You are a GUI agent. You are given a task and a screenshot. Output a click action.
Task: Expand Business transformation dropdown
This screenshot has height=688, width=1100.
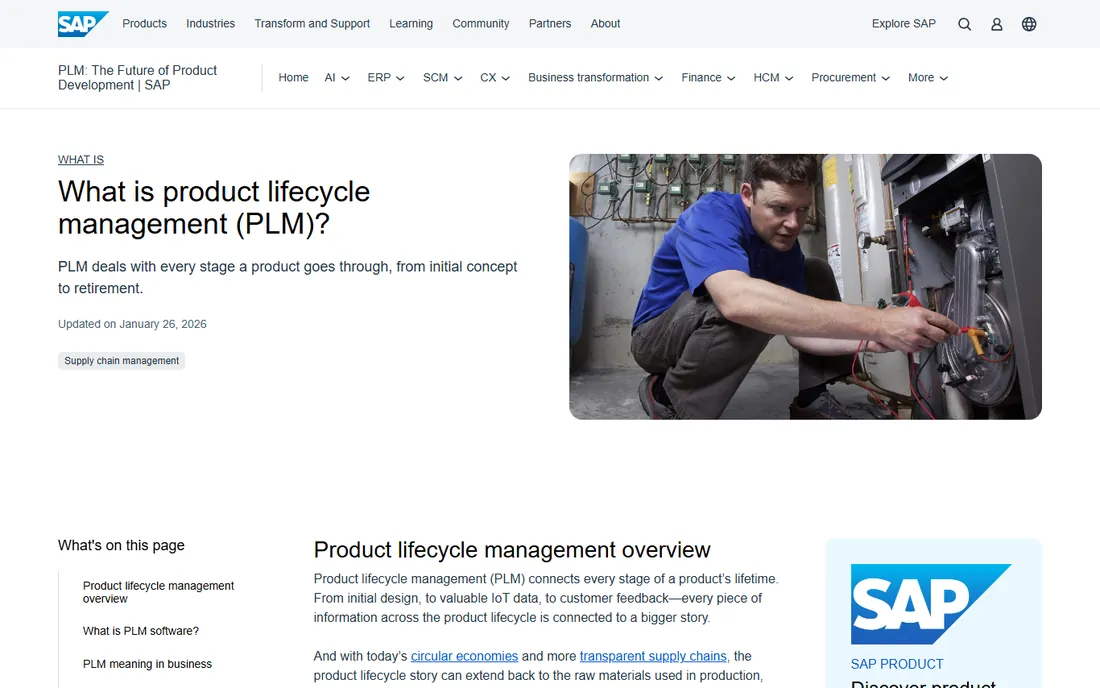pyautogui.click(x=596, y=77)
